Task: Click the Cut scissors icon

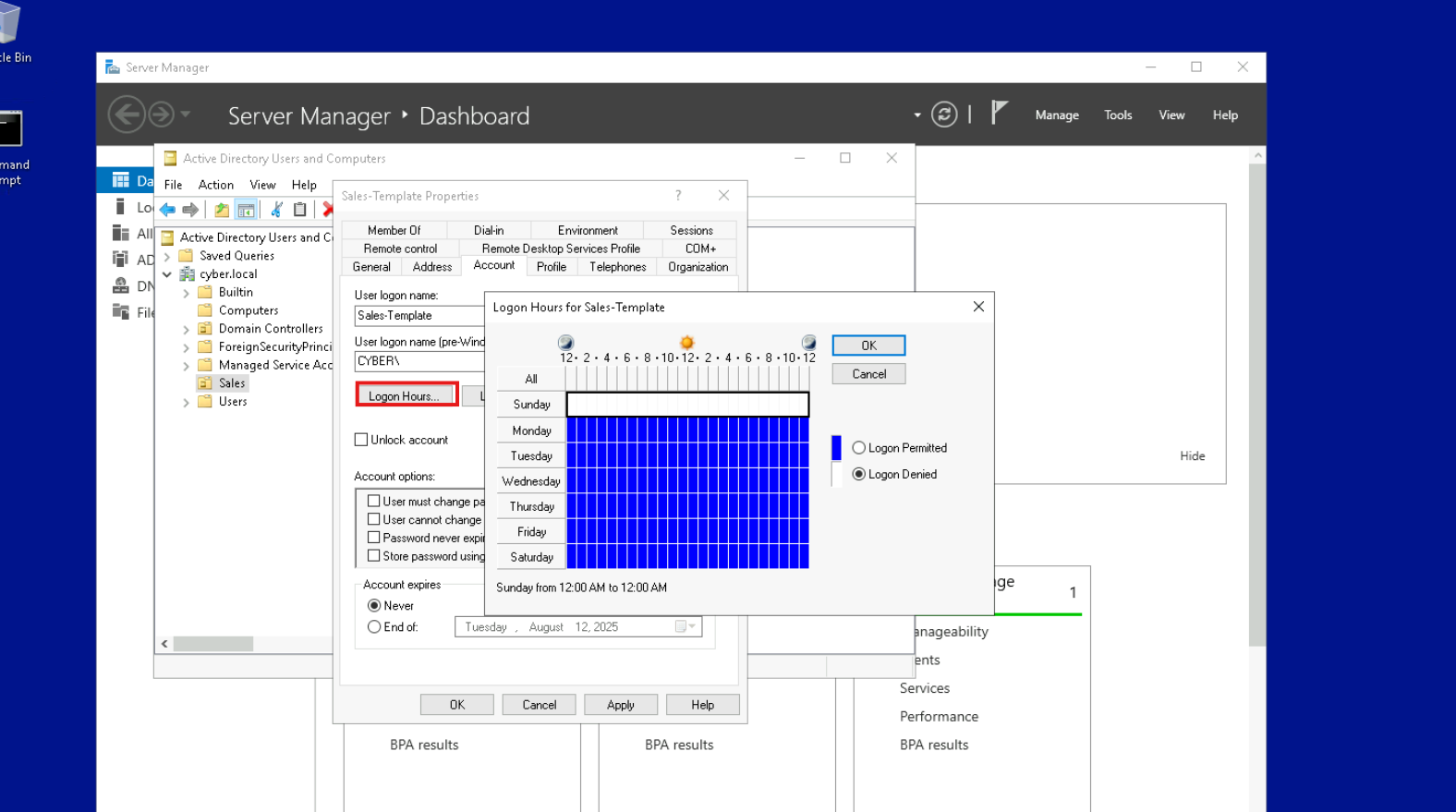Action: coord(276,210)
